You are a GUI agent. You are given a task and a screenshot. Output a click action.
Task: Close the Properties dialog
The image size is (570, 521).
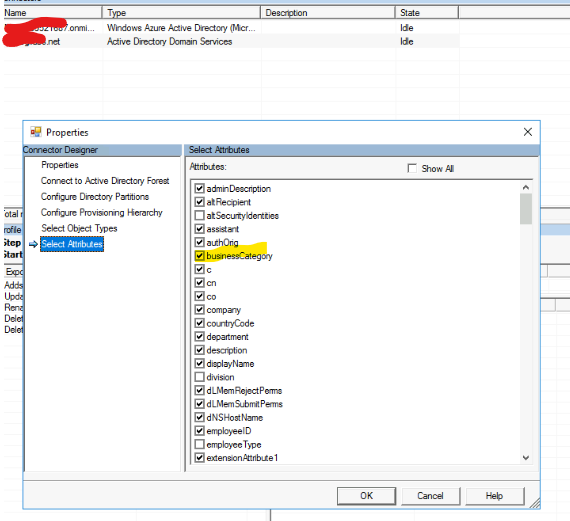click(527, 132)
